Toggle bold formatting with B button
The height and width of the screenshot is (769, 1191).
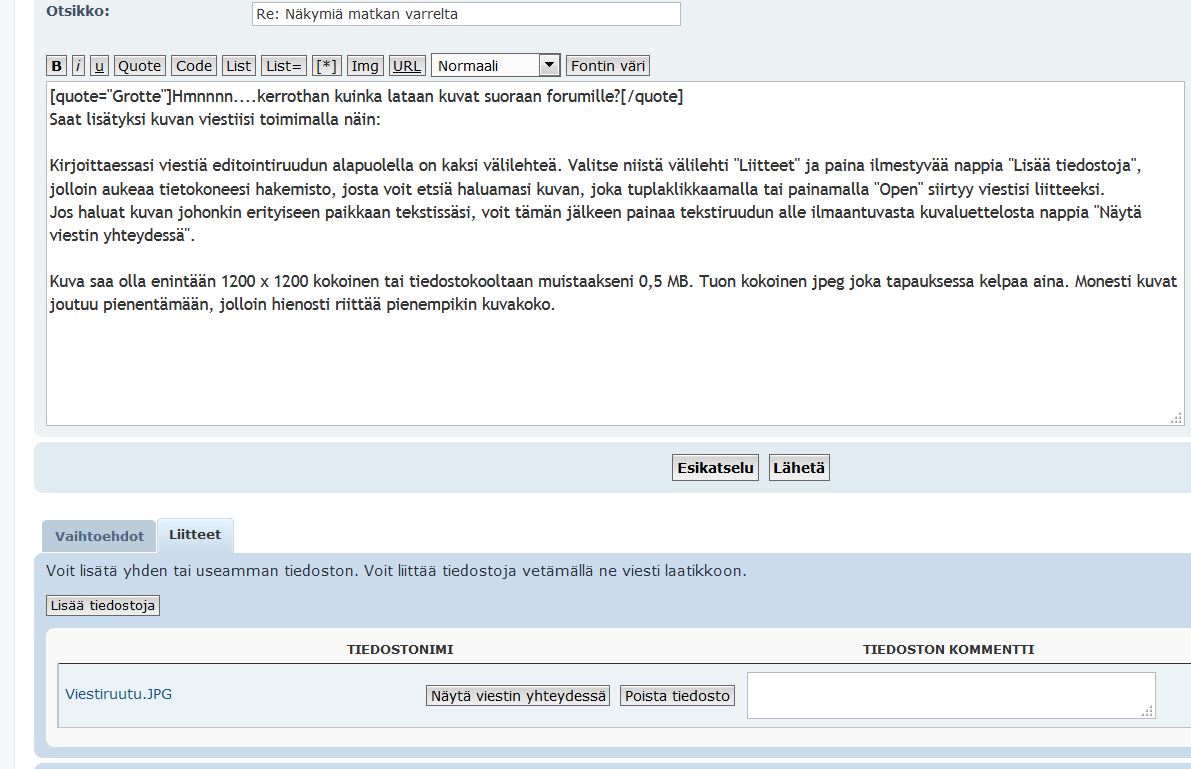(x=56, y=66)
